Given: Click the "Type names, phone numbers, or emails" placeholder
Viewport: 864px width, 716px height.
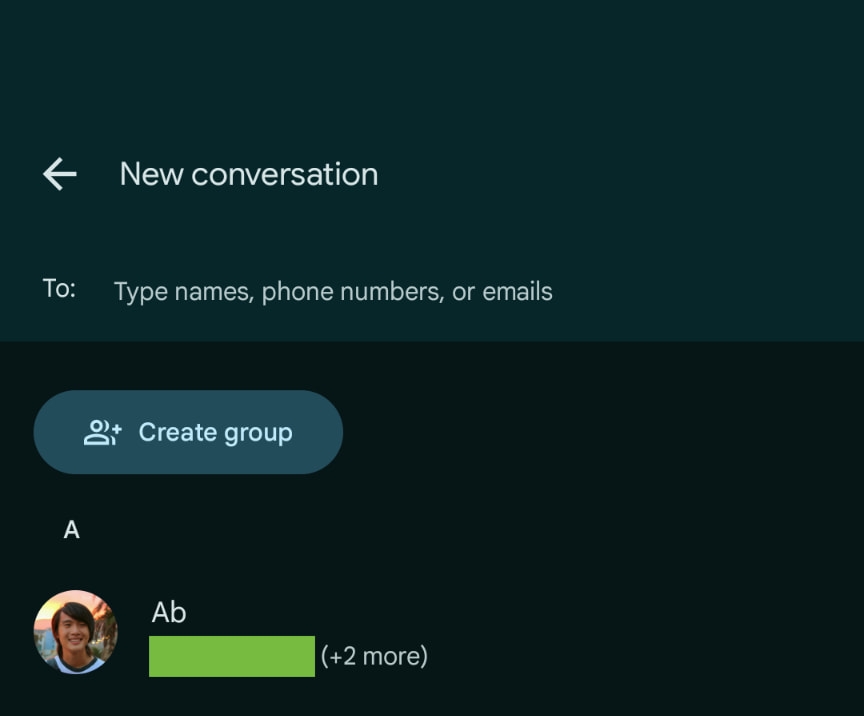Looking at the screenshot, I should pyautogui.click(x=332, y=291).
